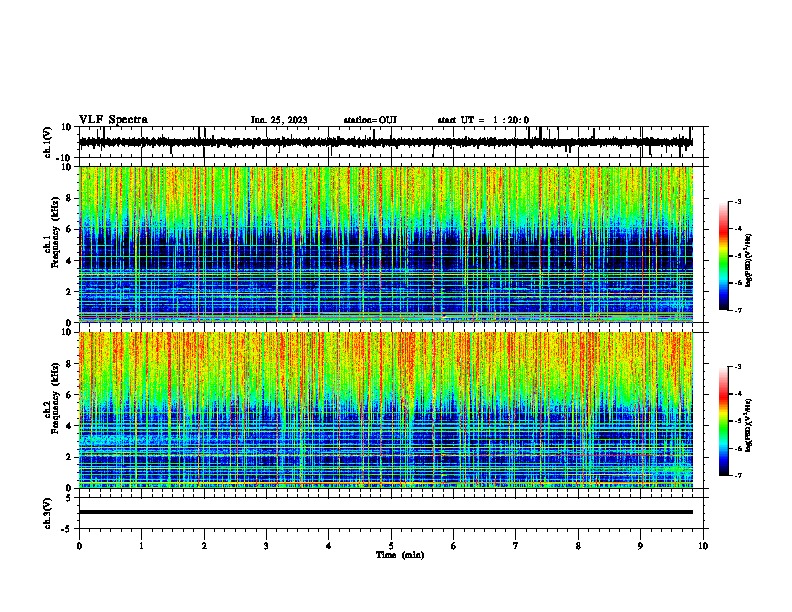The height and width of the screenshot is (612, 792).
Task: Click the "-5" tick on ch.3(V) axis
Action: (67, 529)
